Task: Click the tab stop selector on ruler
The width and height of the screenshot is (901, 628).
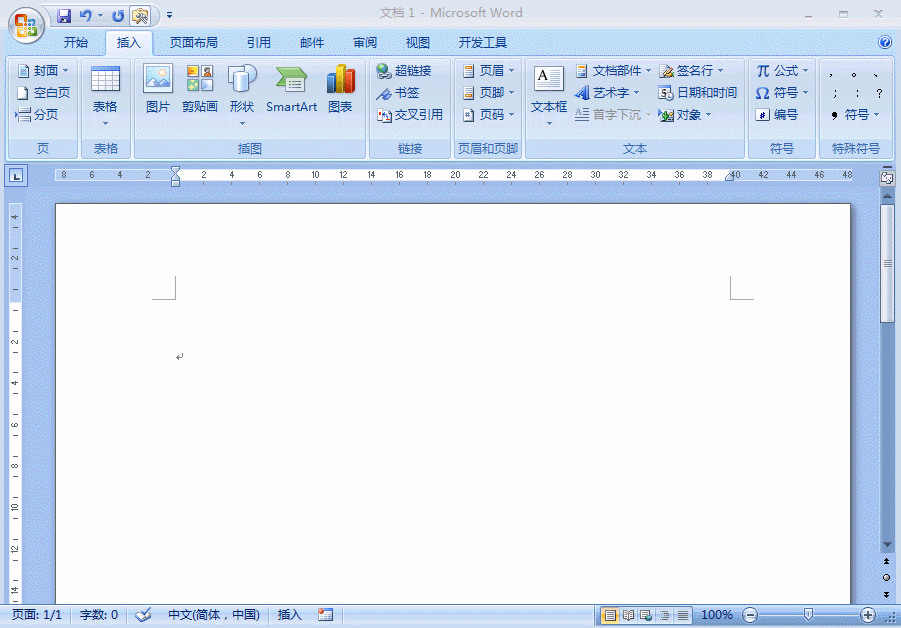Action: click(x=16, y=175)
